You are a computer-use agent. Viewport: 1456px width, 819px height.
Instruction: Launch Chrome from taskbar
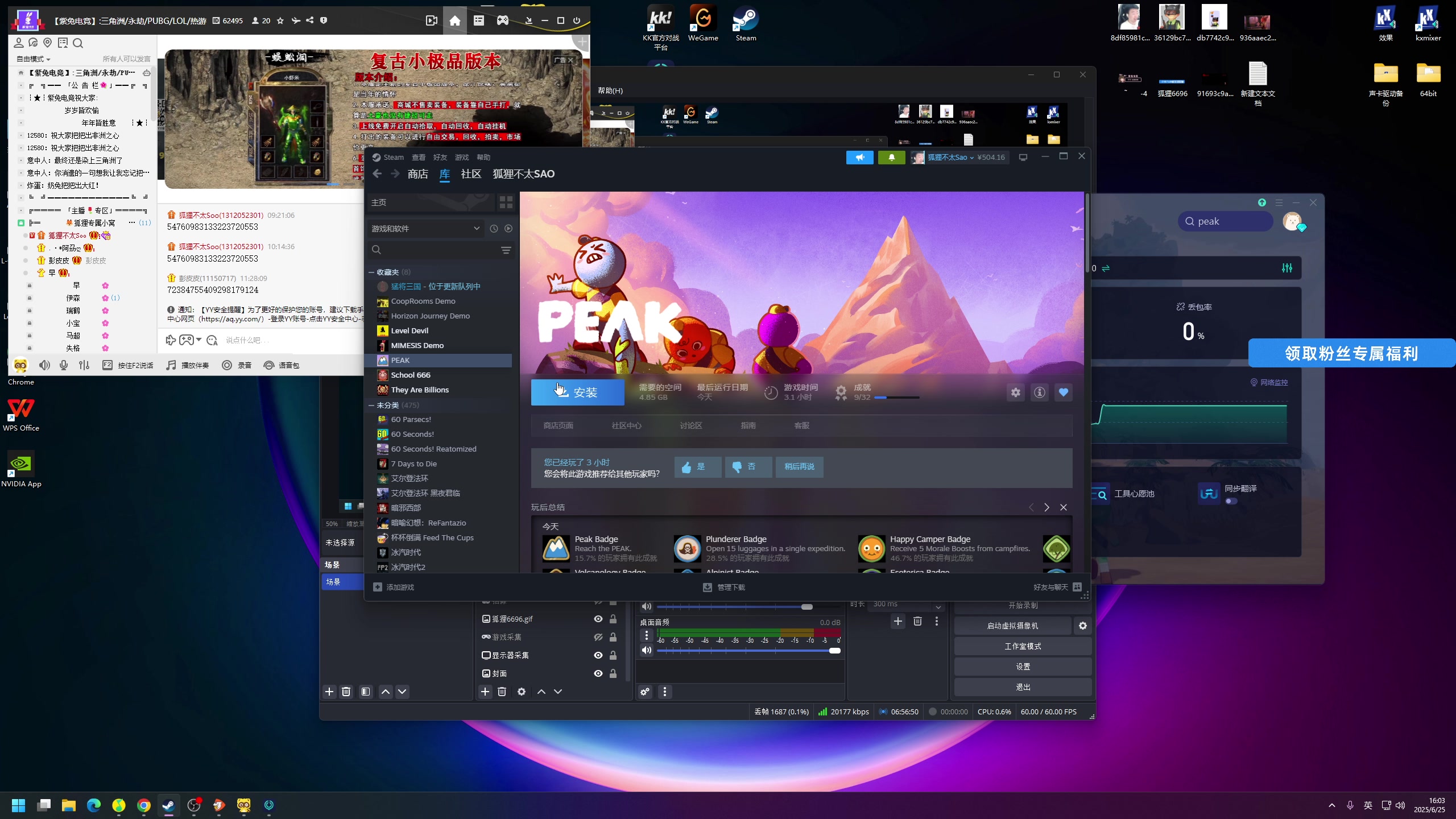(144, 805)
